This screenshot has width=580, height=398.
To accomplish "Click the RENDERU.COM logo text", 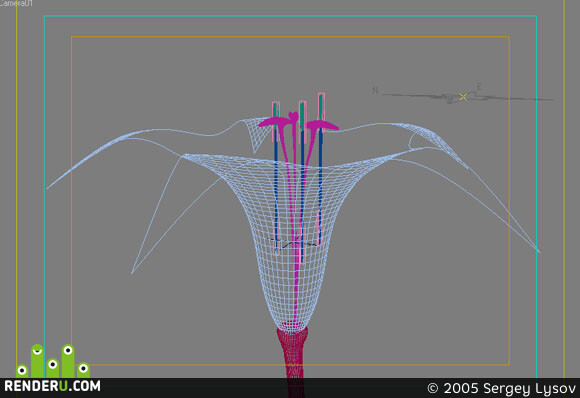I will (x=52, y=386).
